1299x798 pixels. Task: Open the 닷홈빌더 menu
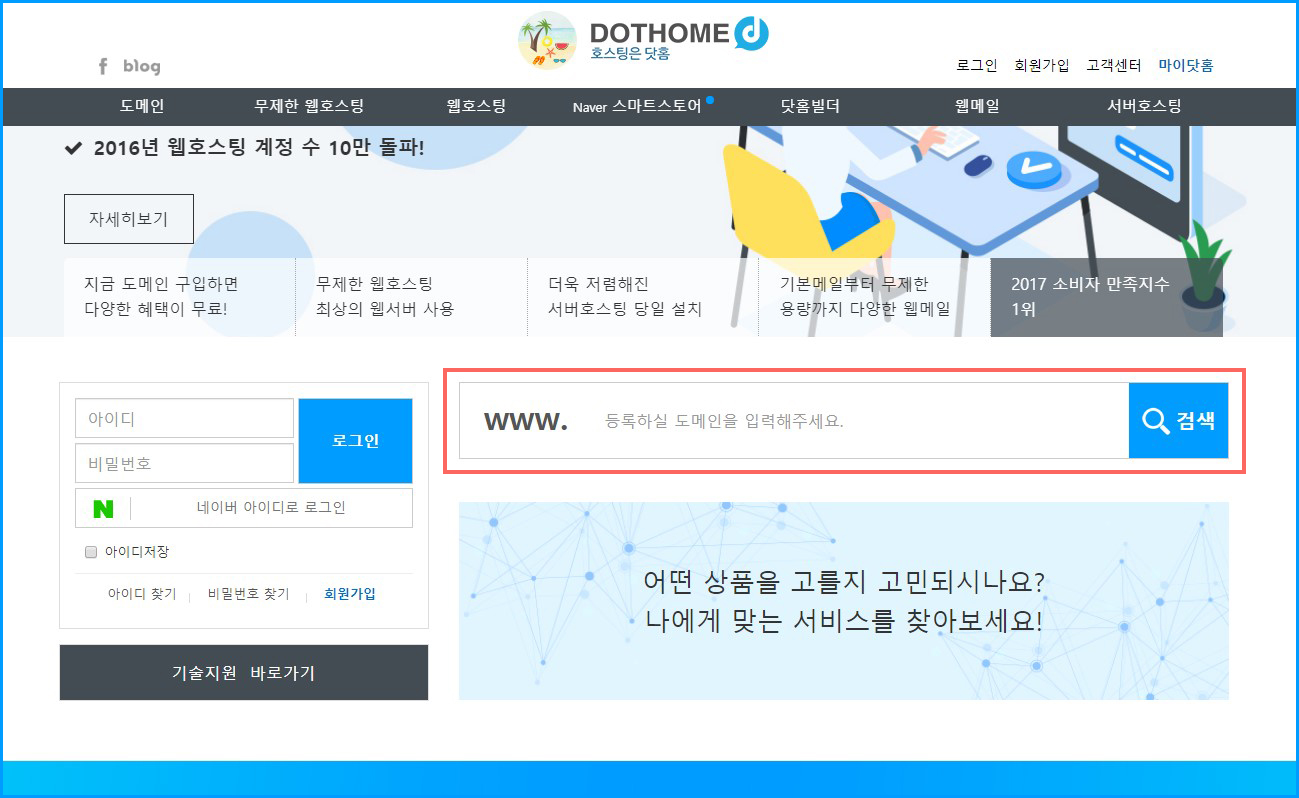click(x=810, y=106)
